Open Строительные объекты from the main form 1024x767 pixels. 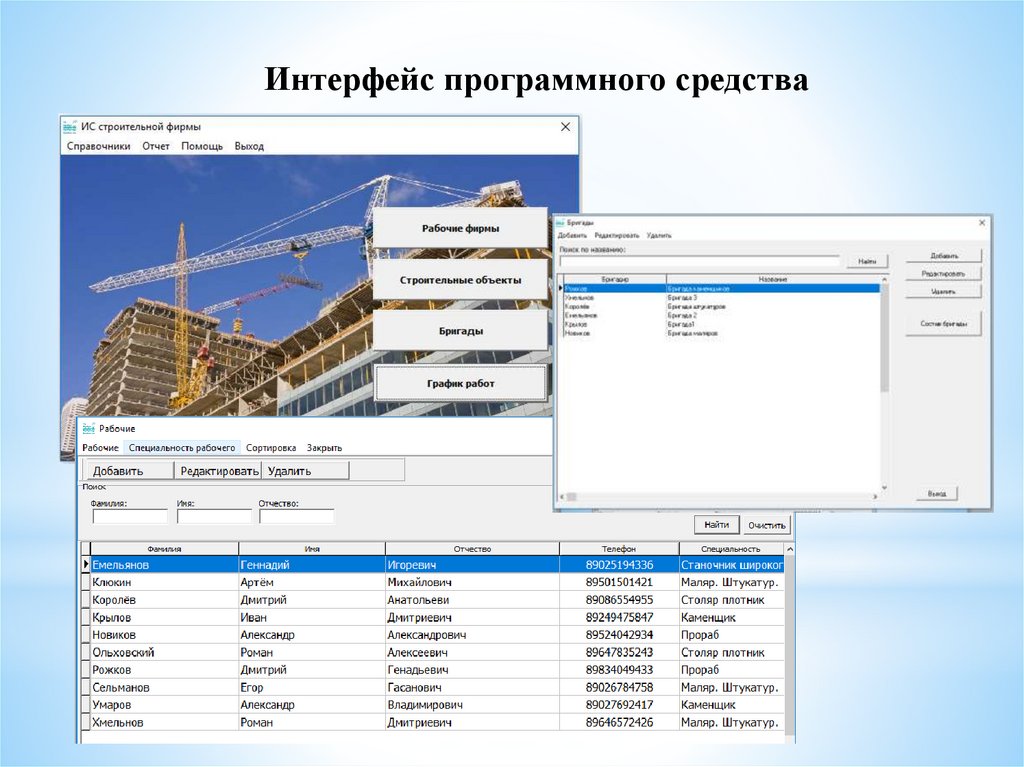[x=460, y=281]
